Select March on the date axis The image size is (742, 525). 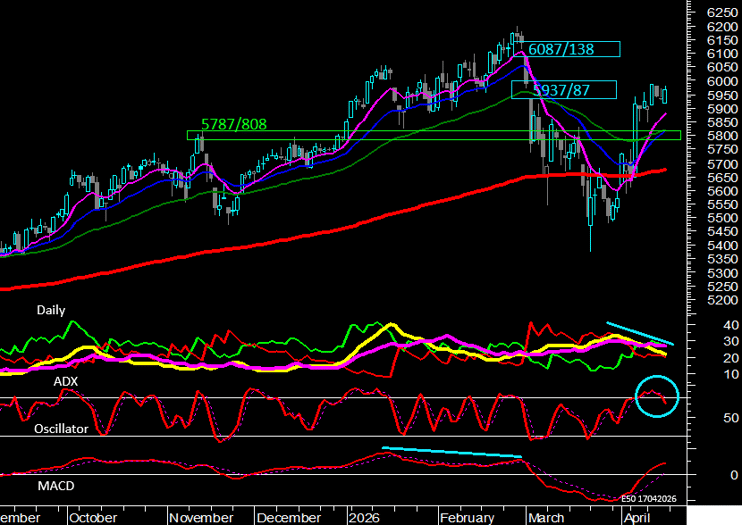546,518
